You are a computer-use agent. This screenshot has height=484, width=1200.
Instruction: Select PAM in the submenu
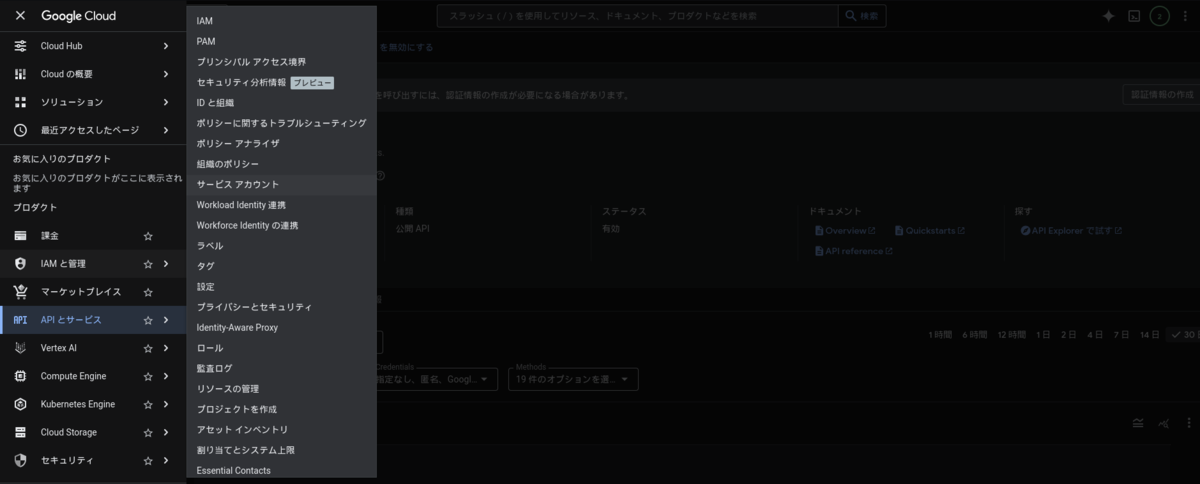coord(281,41)
